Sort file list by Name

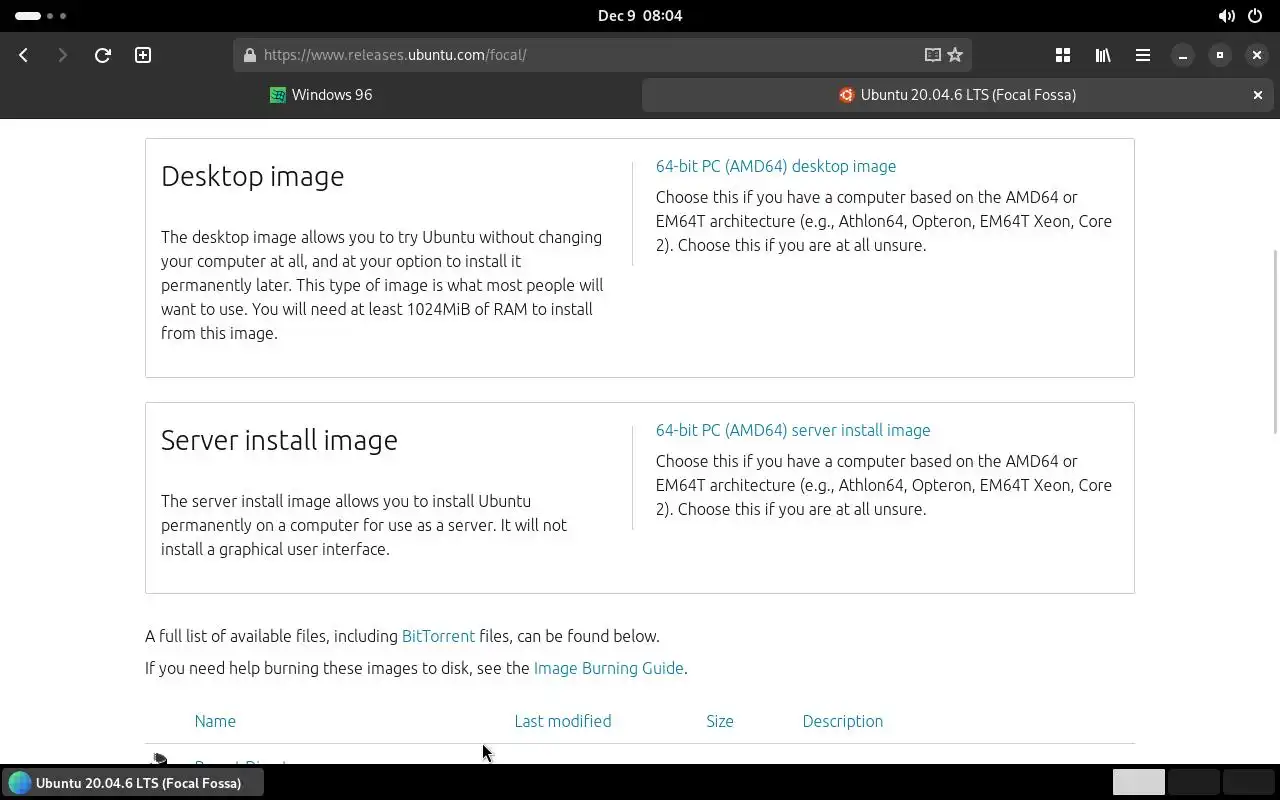(215, 721)
